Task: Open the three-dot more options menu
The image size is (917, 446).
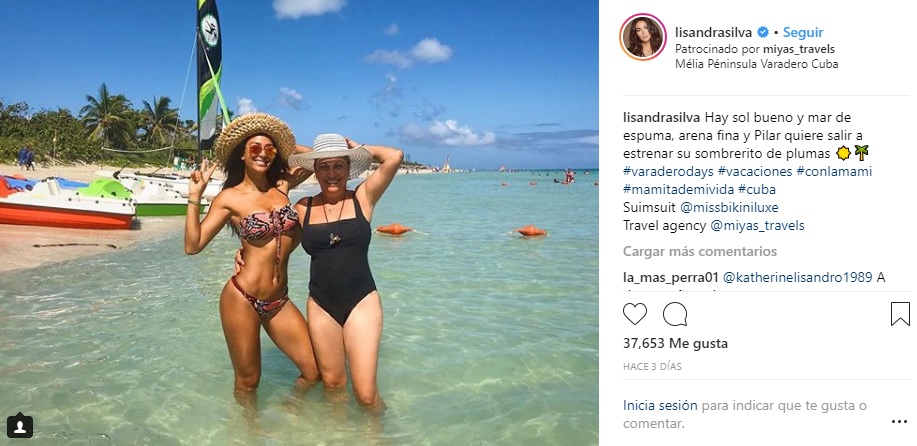Action: coord(899,421)
